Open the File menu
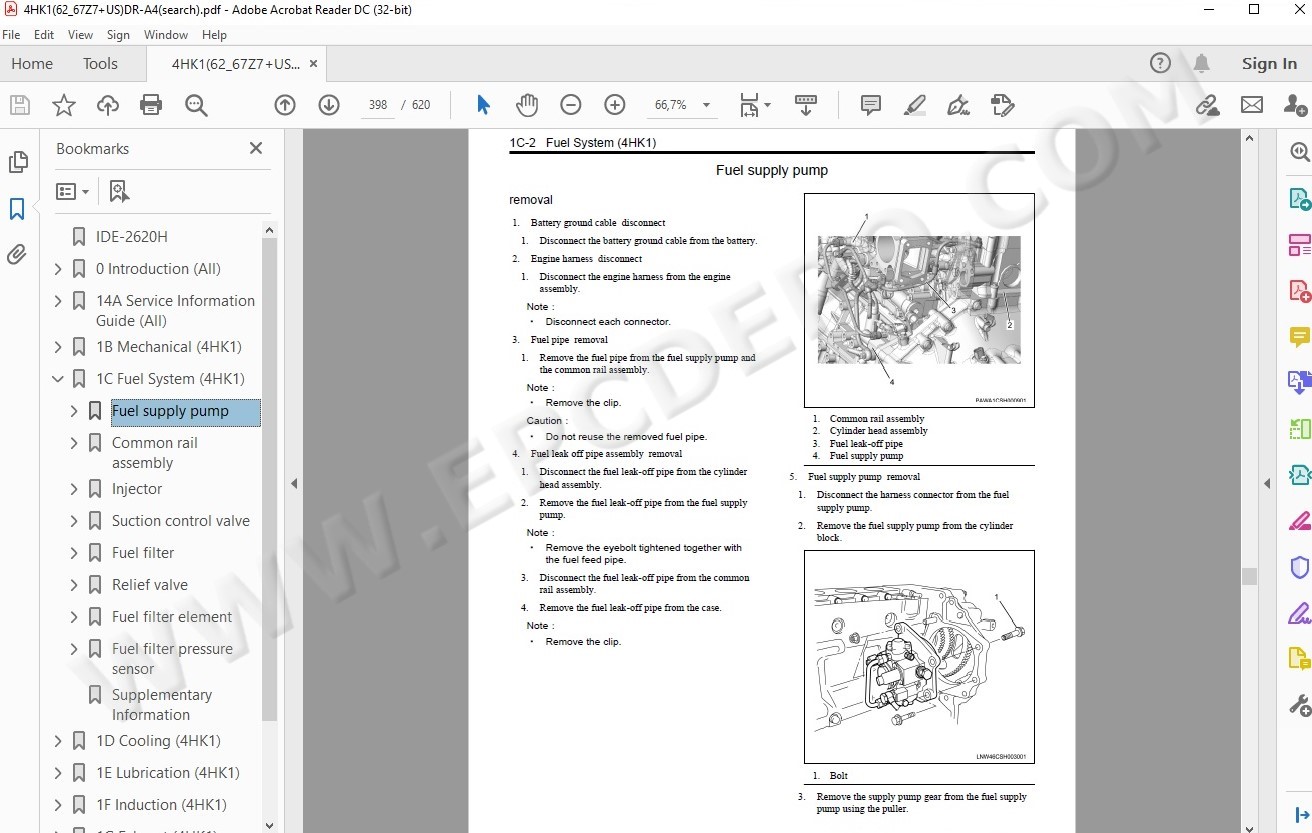Screen dimensions: 1312x833 tap(11, 34)
